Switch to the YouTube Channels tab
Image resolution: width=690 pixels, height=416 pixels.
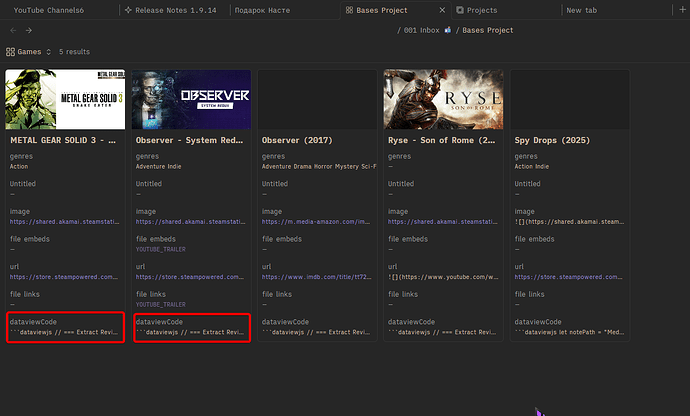(x=48, y=10)
